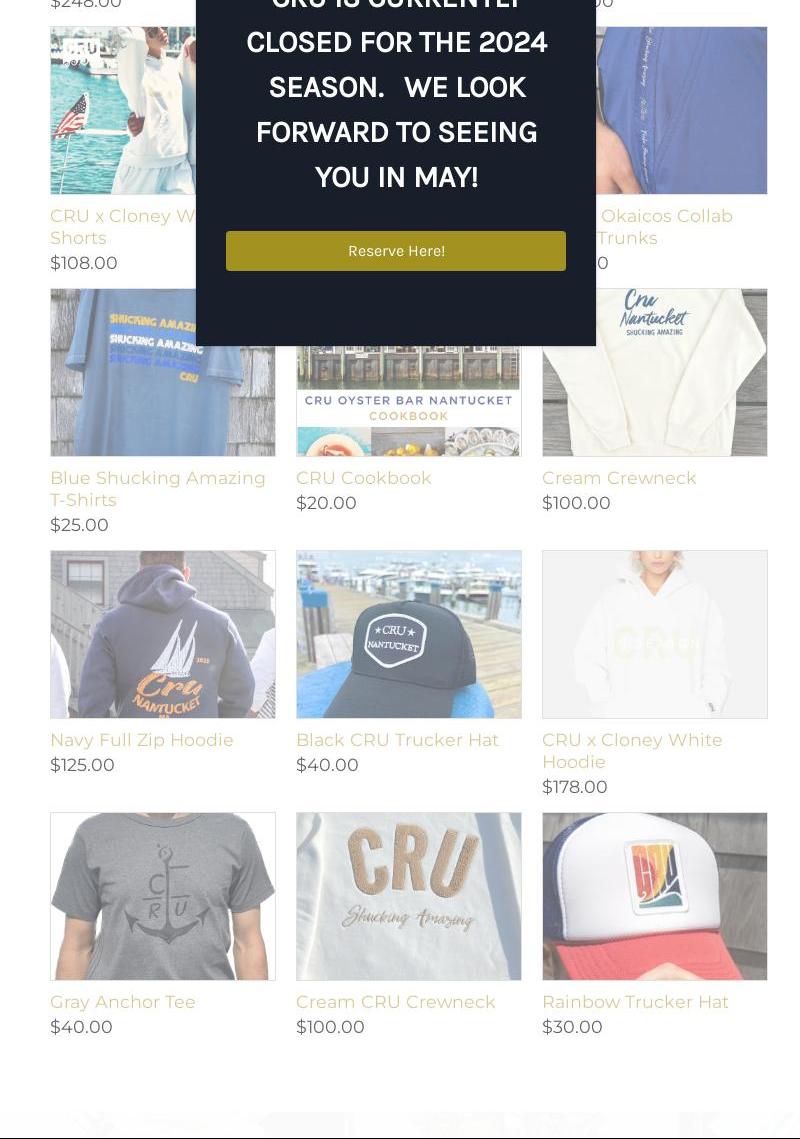The image size is (800, 1139).
Task: Click the CRU Oyster Bar cookbook cover image
Action: [408, 401]
